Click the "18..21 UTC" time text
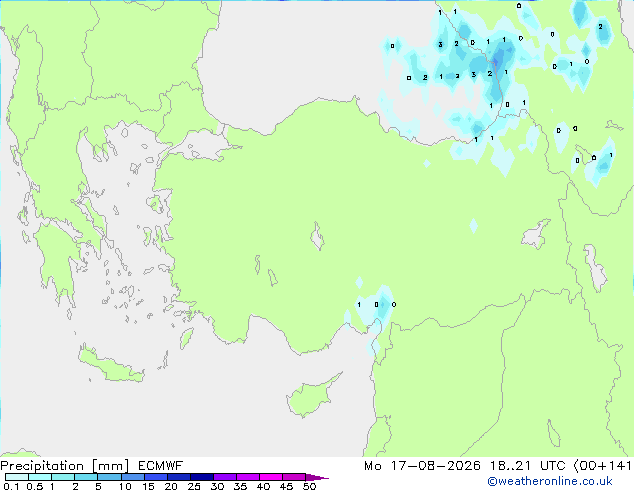Screen dimensions: 634x490 pyautogui.click(x=528, y=466)
